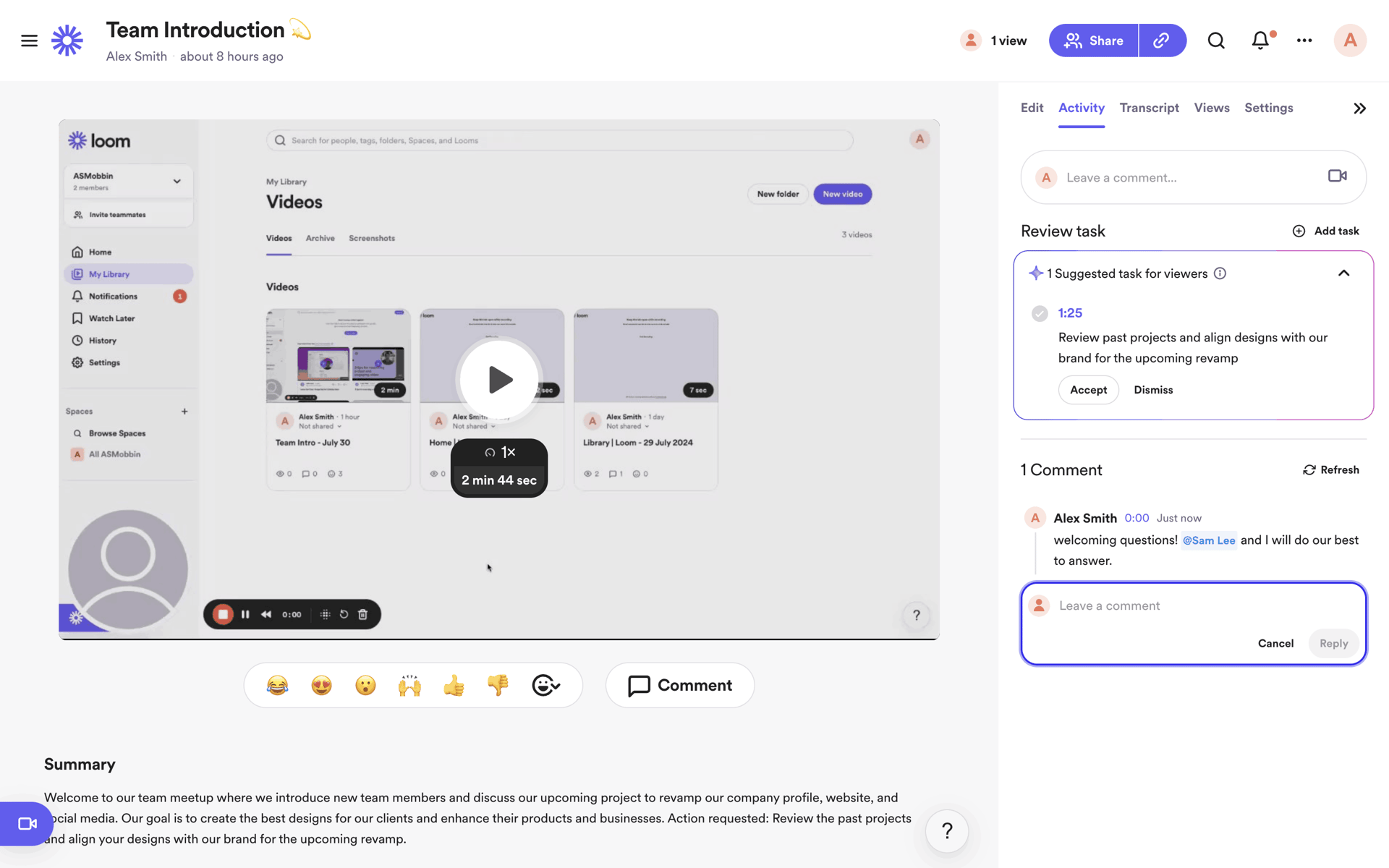This screenshot has height=868, width=1389.
Task: Jump to comment timestamp 0:00
Action: pos(1137,518)
